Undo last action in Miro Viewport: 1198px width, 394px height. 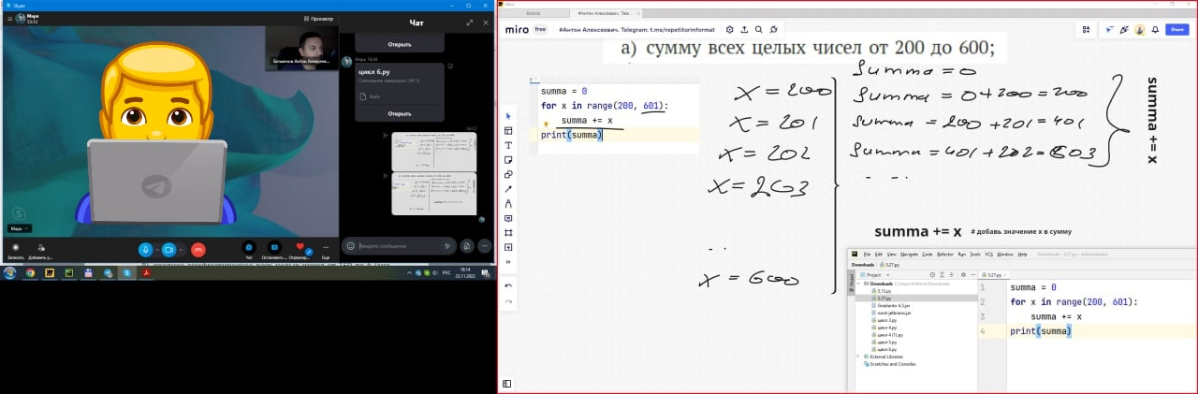(x=509, y=286)
